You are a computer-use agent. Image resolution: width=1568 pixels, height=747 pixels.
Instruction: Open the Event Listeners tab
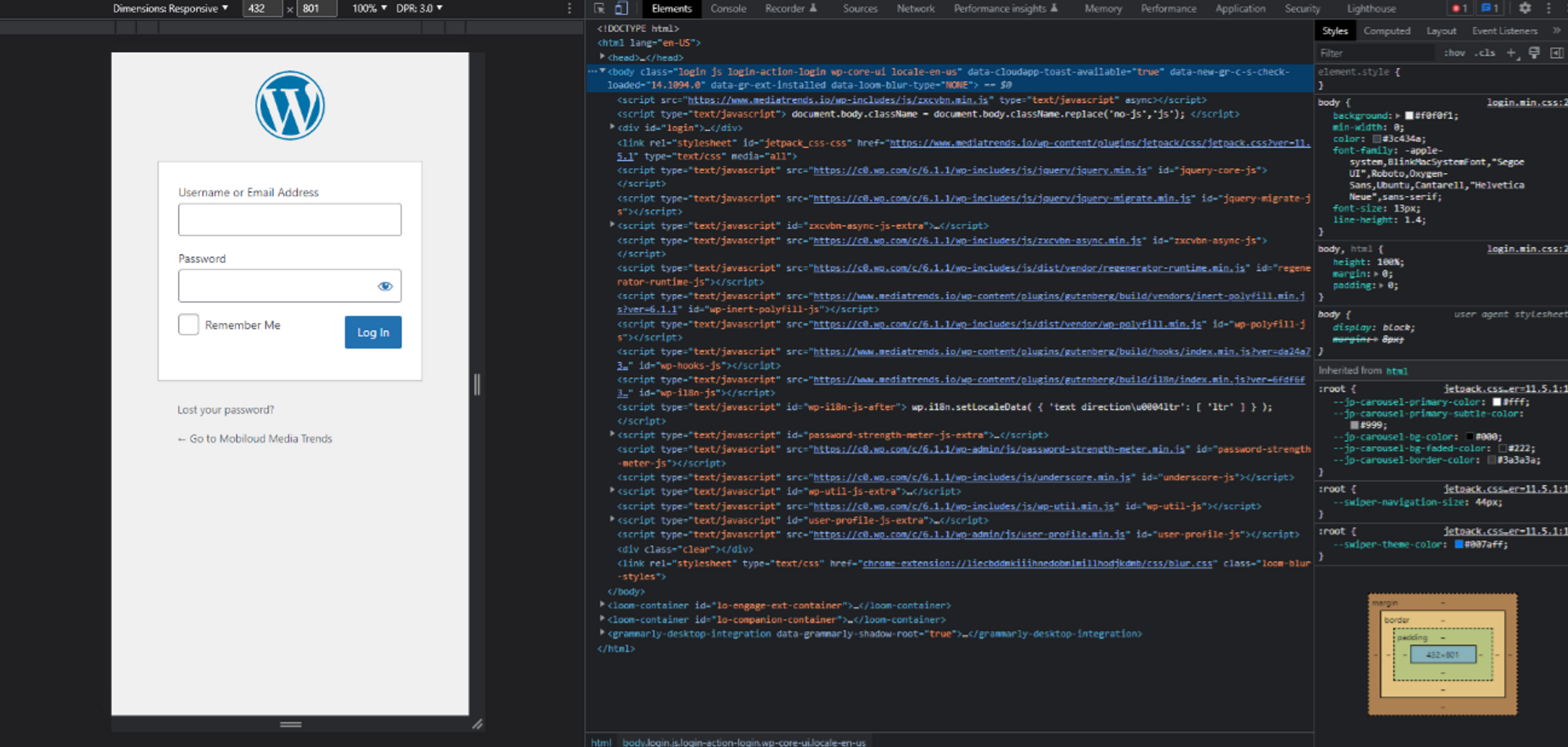[1504, 31]
